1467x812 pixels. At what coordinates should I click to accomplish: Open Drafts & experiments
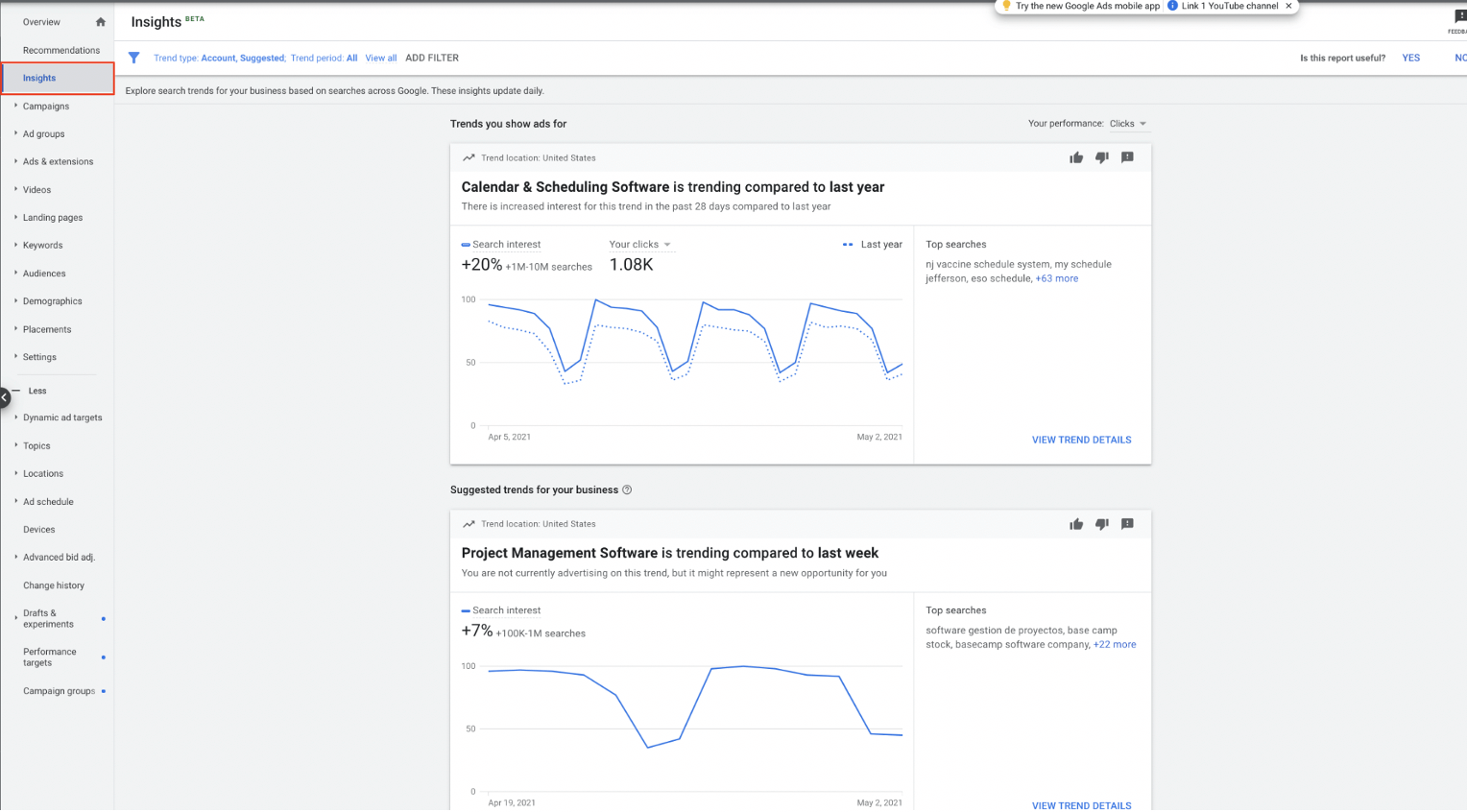click(48, 618)
